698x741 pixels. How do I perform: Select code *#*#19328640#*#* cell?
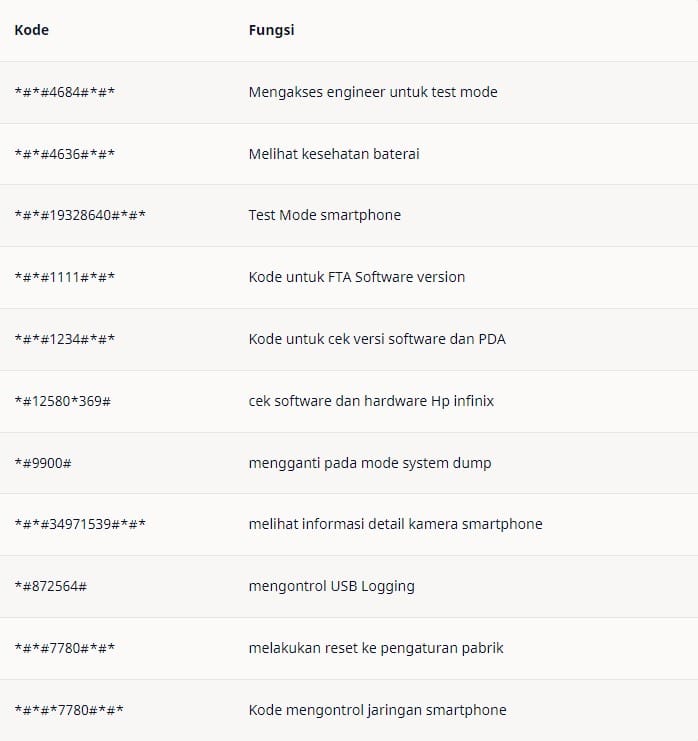(x=80, y=215)
